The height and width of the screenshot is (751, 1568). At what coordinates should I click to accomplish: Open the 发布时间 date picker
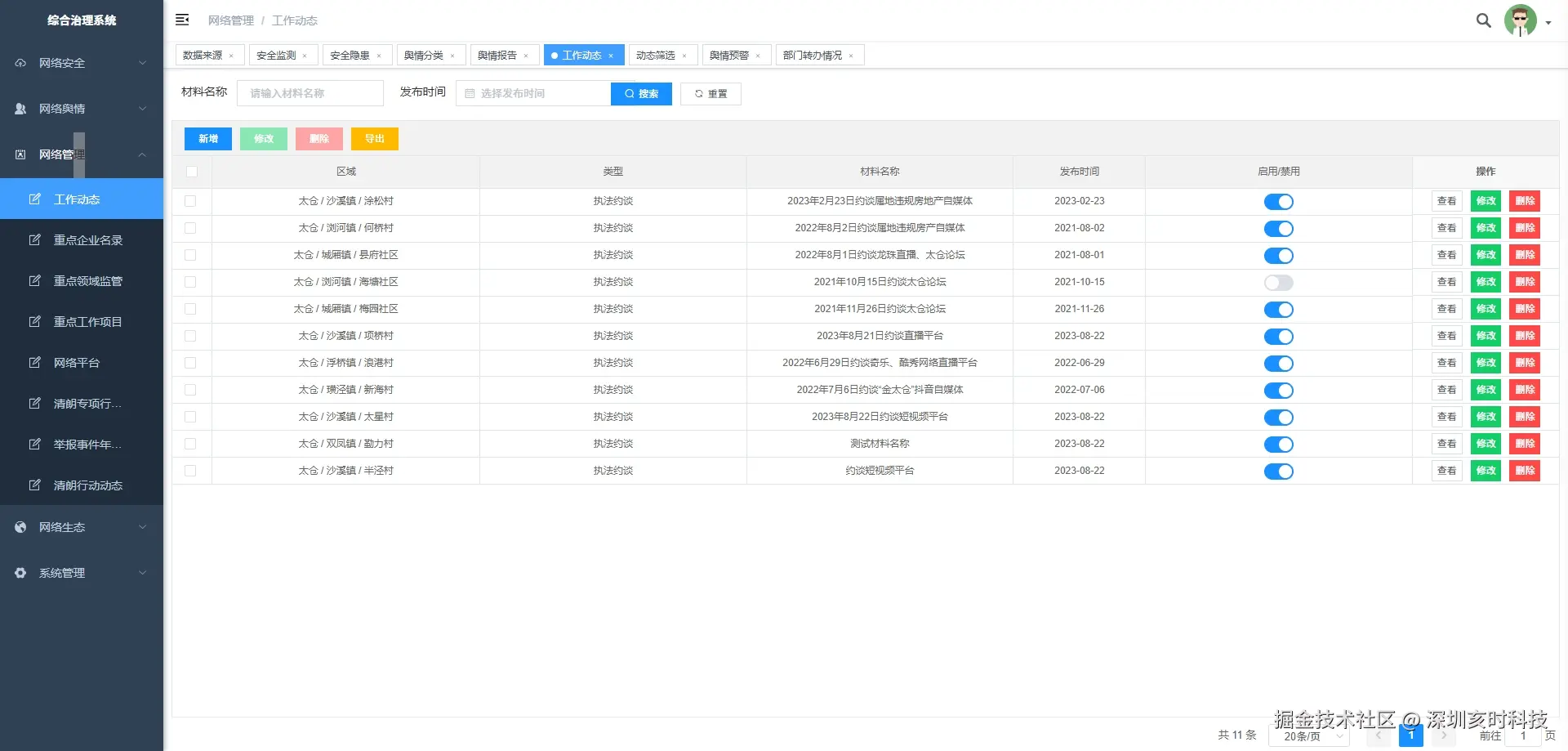coord(533,93)
